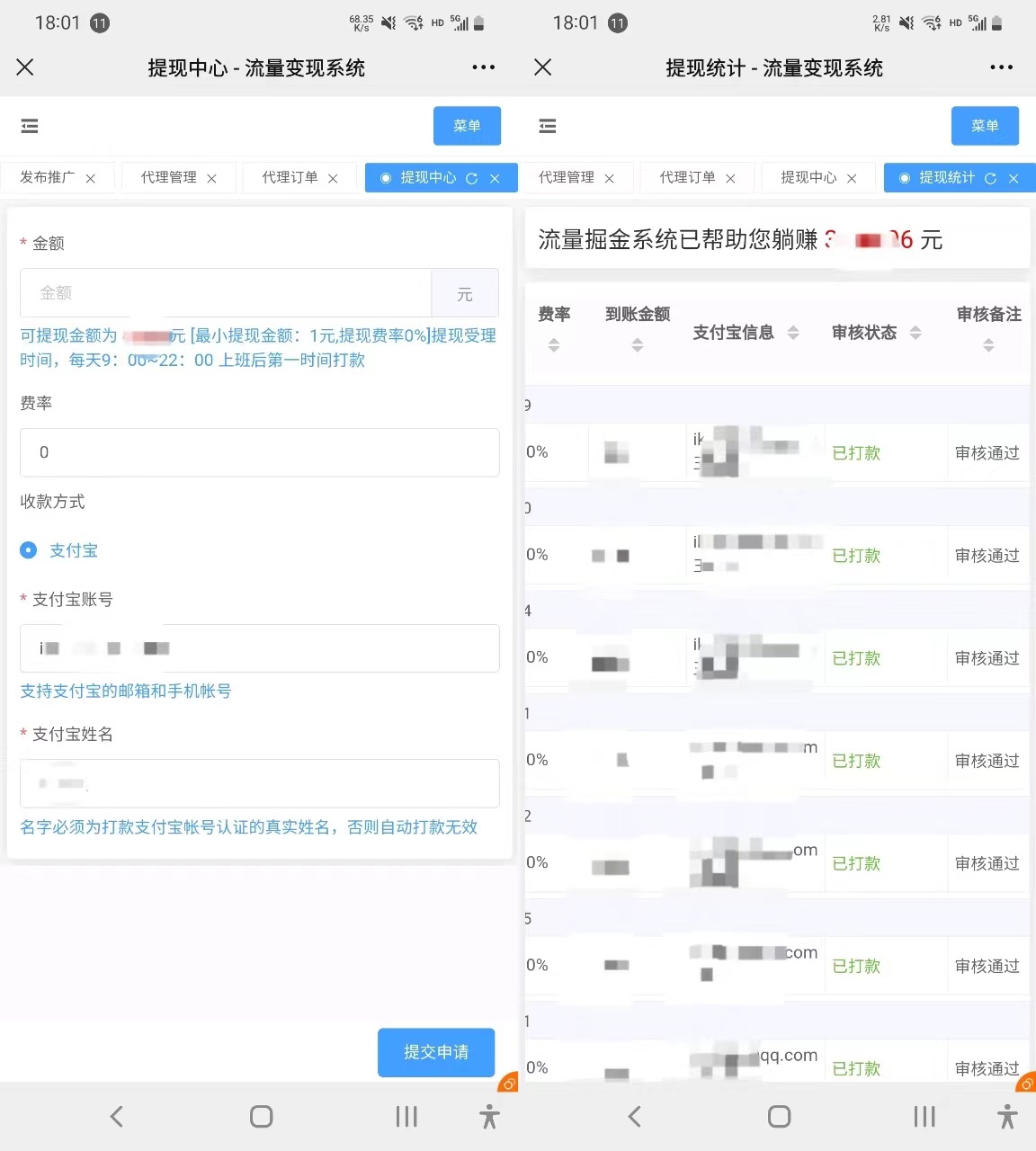Refresh the 提现中心 tab with reload icon

[x=471, y=179]
